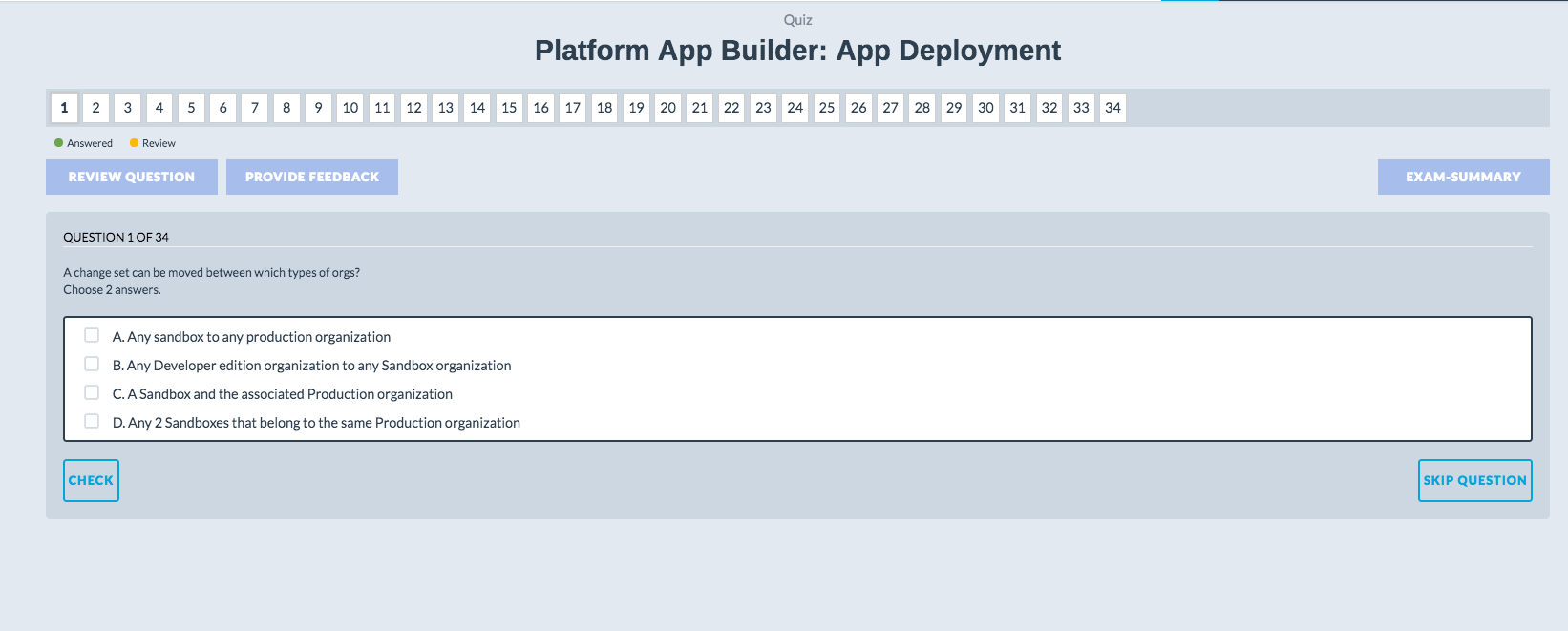Go to question number 5
Viewport: 1568px width, 631px height.
click(191, 108)
